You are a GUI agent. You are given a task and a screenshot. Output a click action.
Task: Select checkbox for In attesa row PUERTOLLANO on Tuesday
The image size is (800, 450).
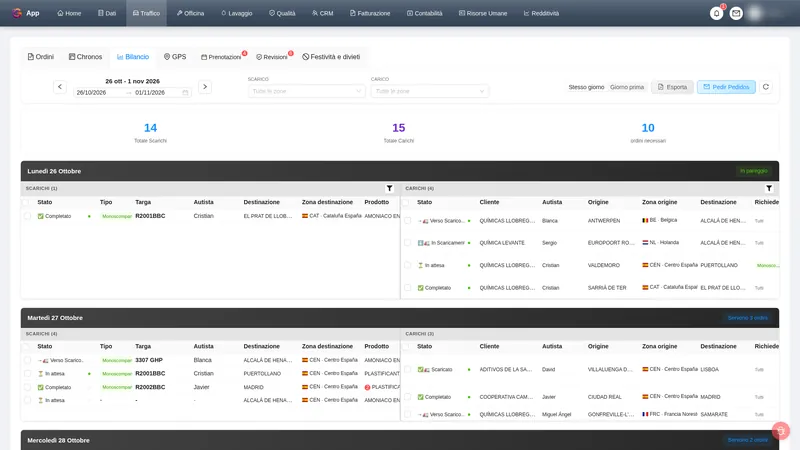click(28, 373)
